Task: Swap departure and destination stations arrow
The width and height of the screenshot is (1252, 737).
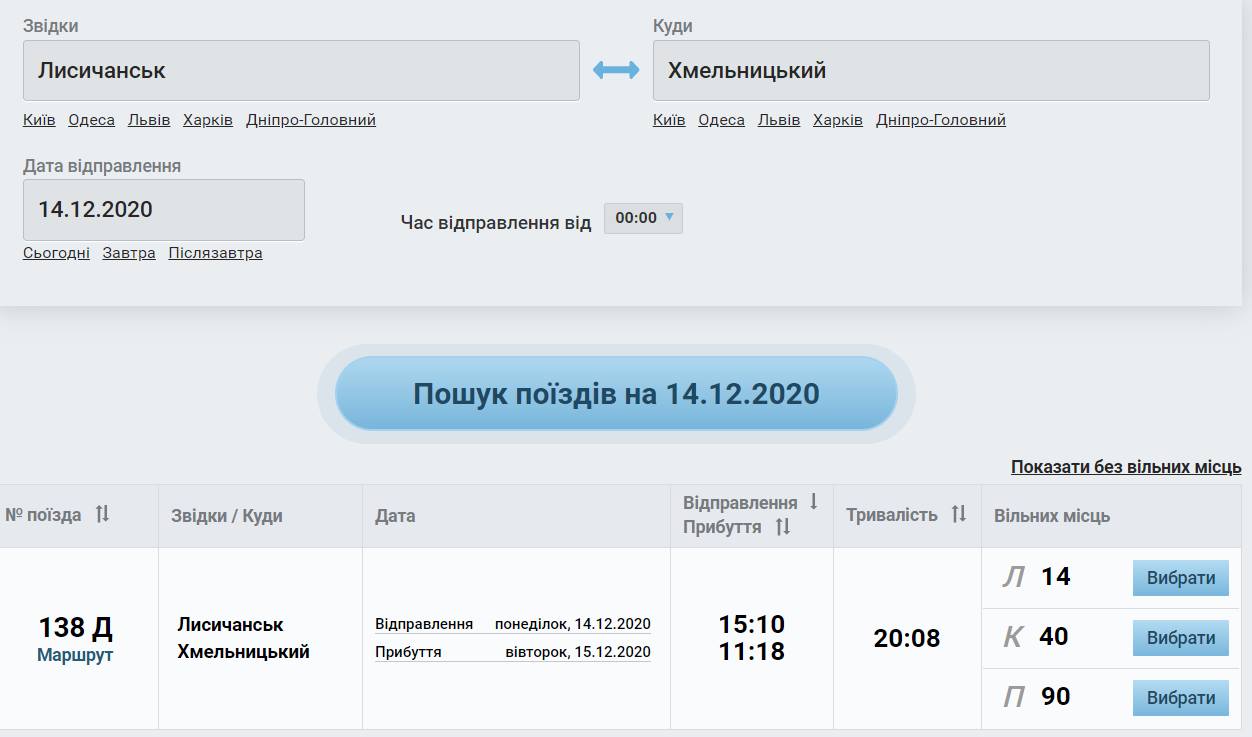Action: click(616, 70)
